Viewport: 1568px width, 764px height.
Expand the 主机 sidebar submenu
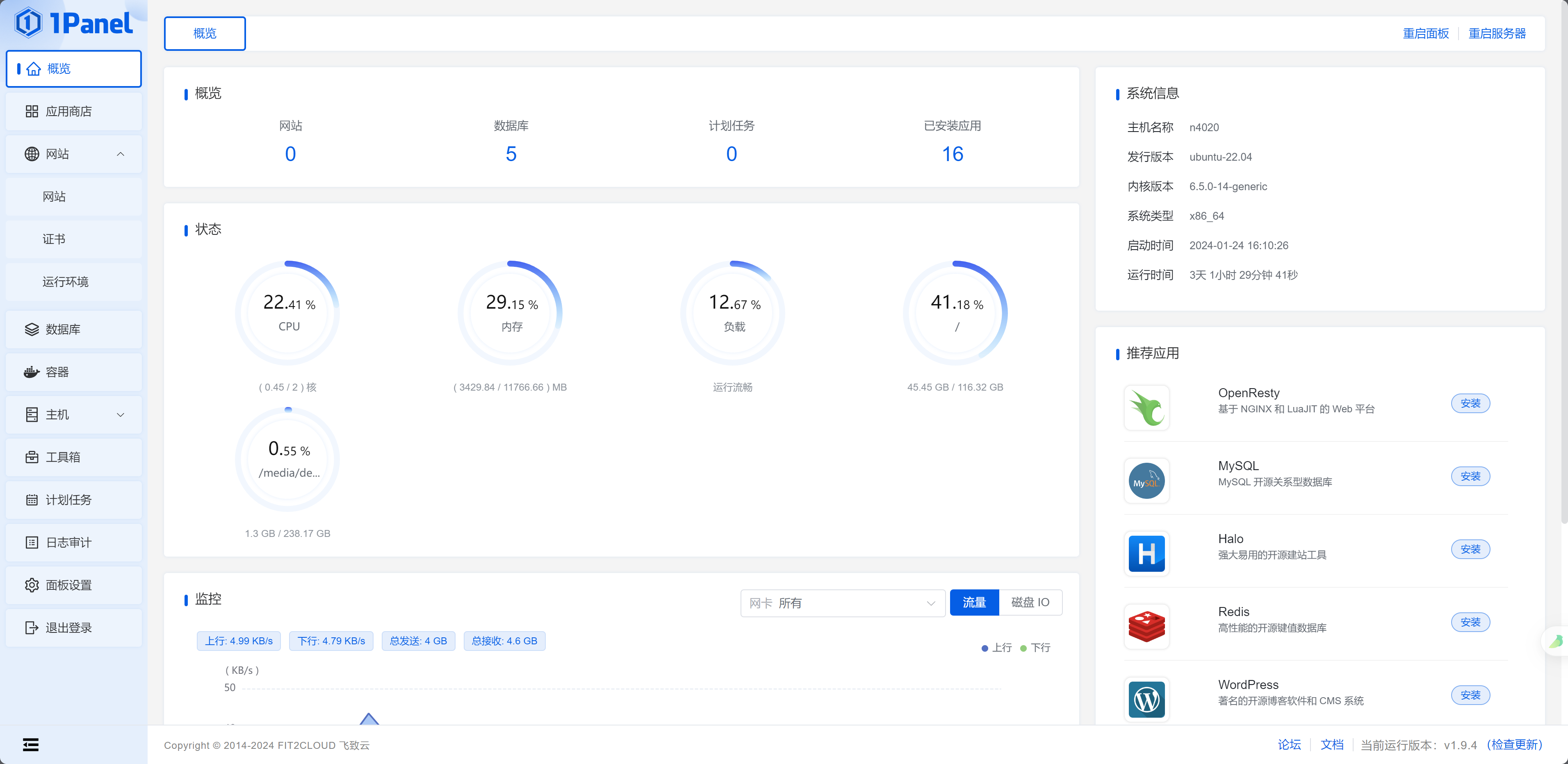pyautogui.click(x=121, y=414)
